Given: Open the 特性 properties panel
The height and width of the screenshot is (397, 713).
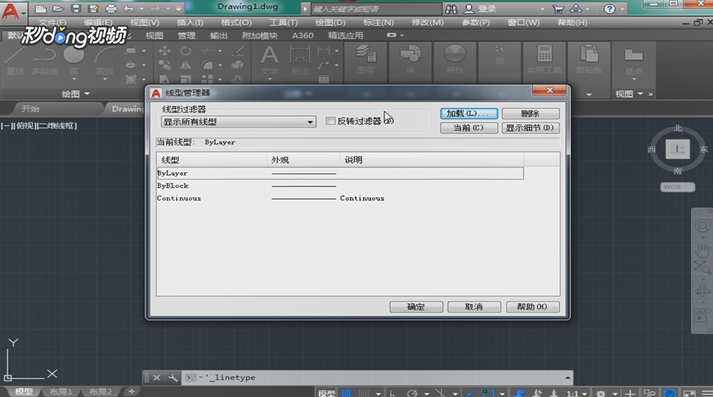Looking at the screenshot, I should coord(454,60).
